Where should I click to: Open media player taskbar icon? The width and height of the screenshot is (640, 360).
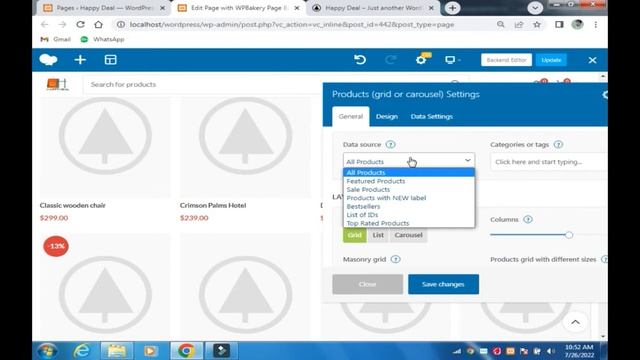151,351
